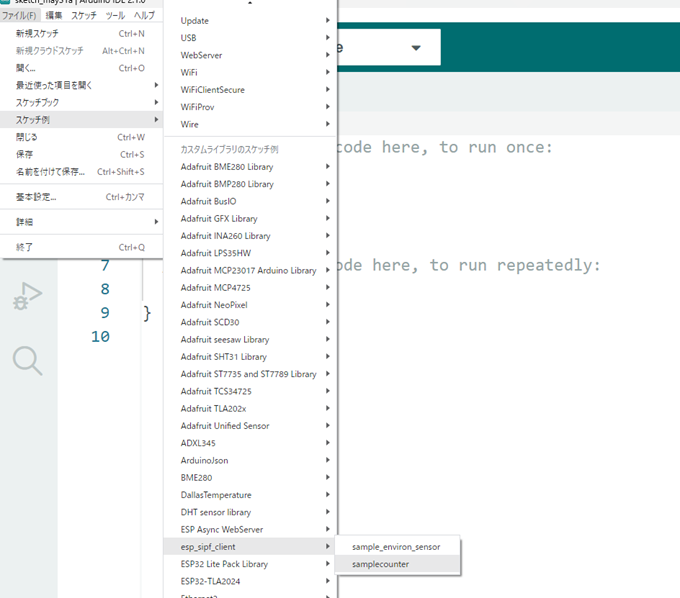Open samplecounter example sketch
The height and width of the screenshot is (598, 680).
click(397, 564)
